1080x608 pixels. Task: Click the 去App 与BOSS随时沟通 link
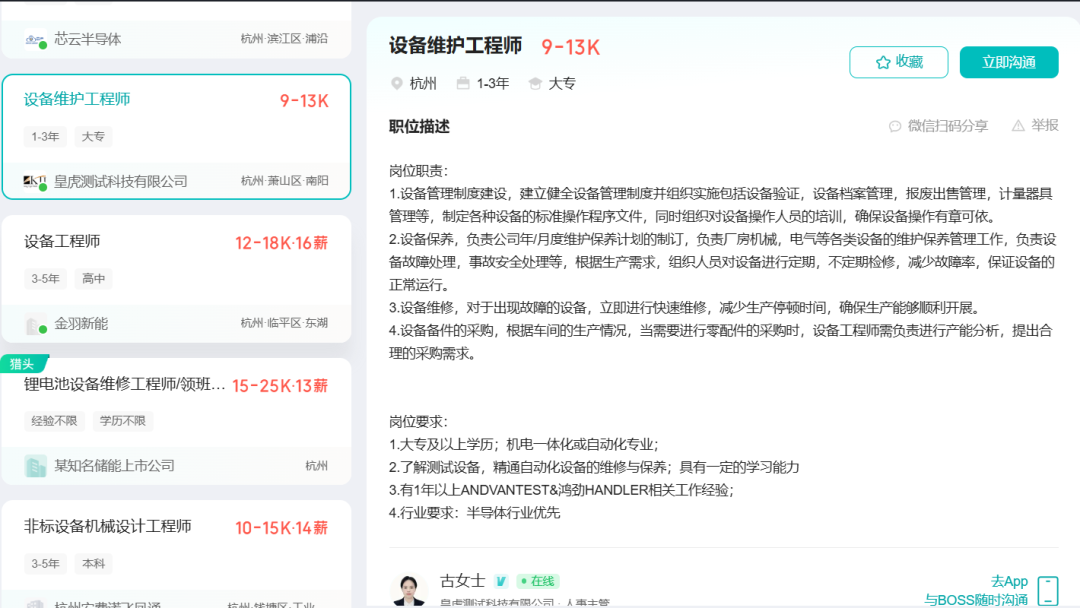[x=976, y=590]
